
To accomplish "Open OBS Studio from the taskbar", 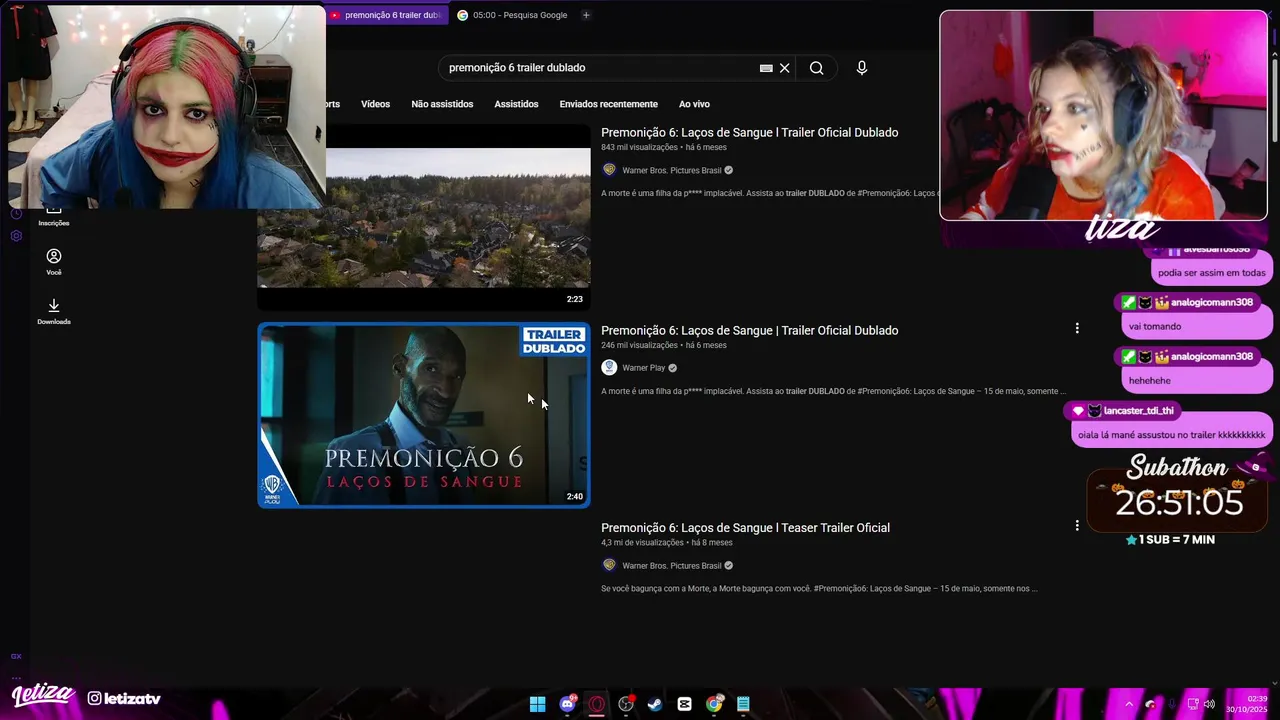I will tap(626, 704).
